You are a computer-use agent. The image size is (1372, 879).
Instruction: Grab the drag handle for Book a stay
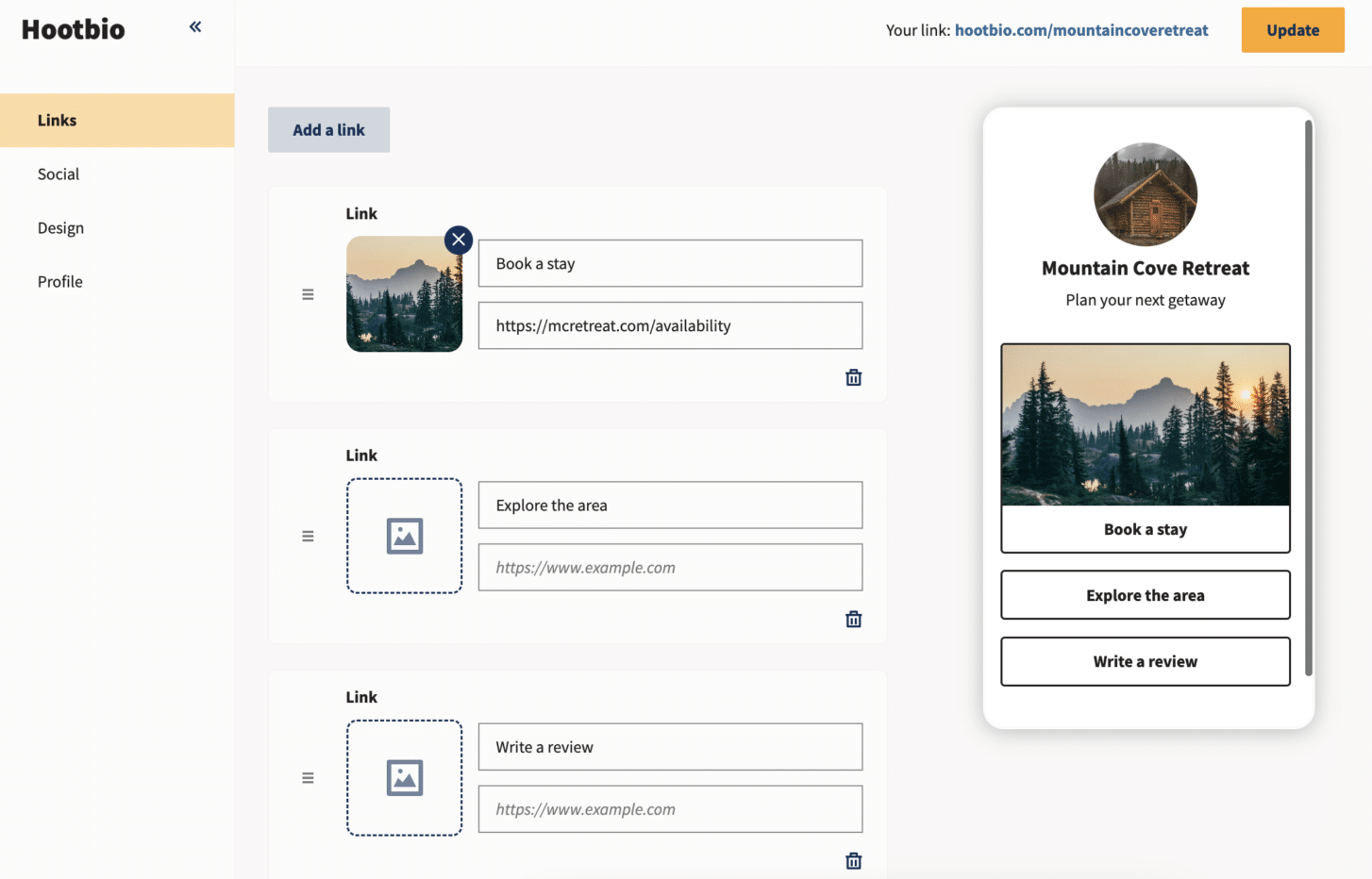tap(308, 294)
